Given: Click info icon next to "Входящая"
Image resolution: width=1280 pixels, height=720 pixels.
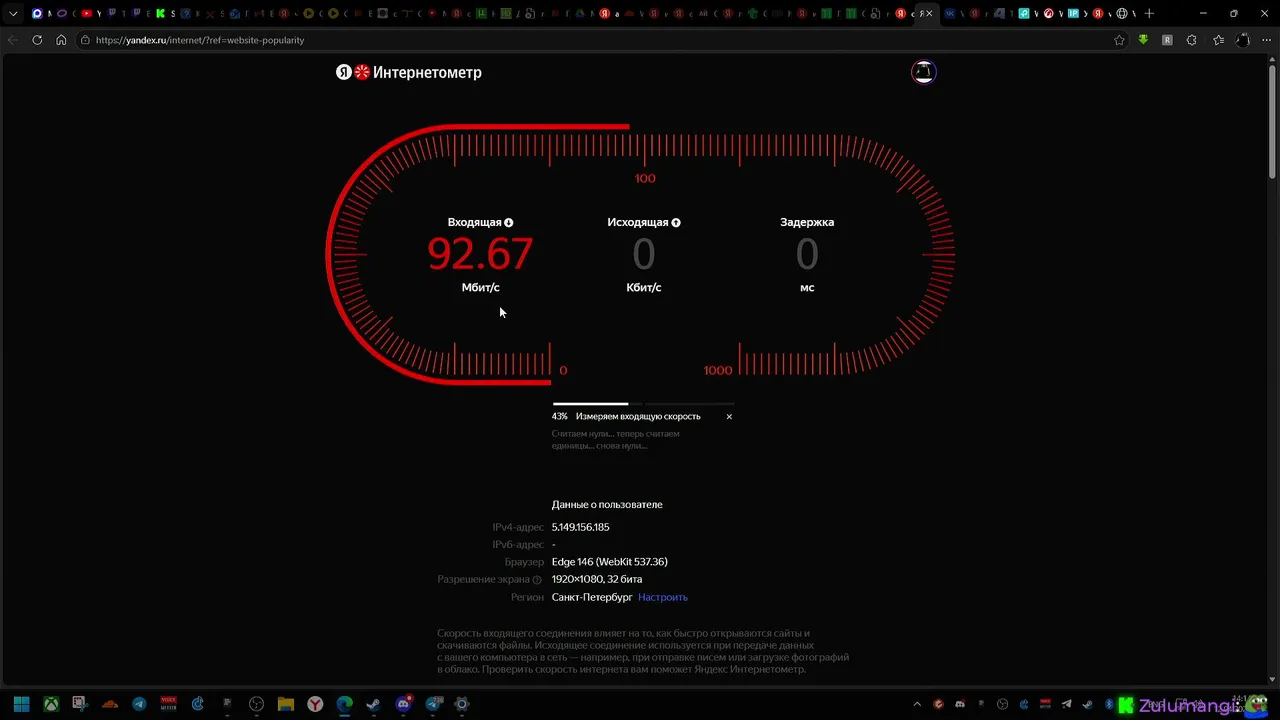Looking at the screenshot, I should pyautogui.click(x=509, y=223).
